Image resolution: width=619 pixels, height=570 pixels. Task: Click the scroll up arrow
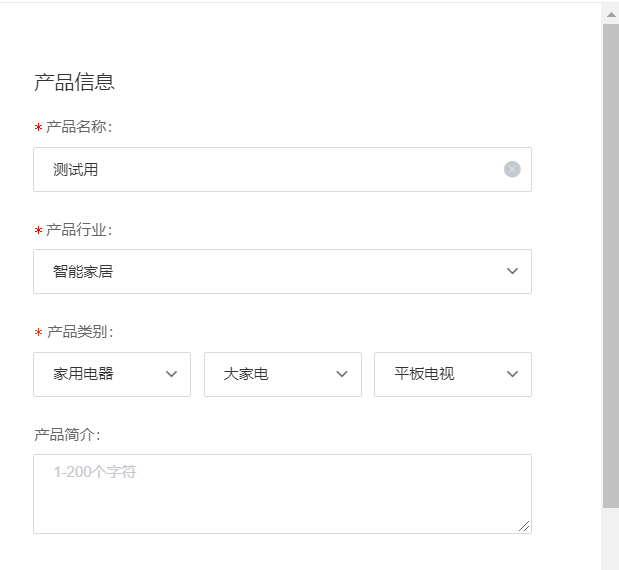pyautogui.click(x=610, y=13)
